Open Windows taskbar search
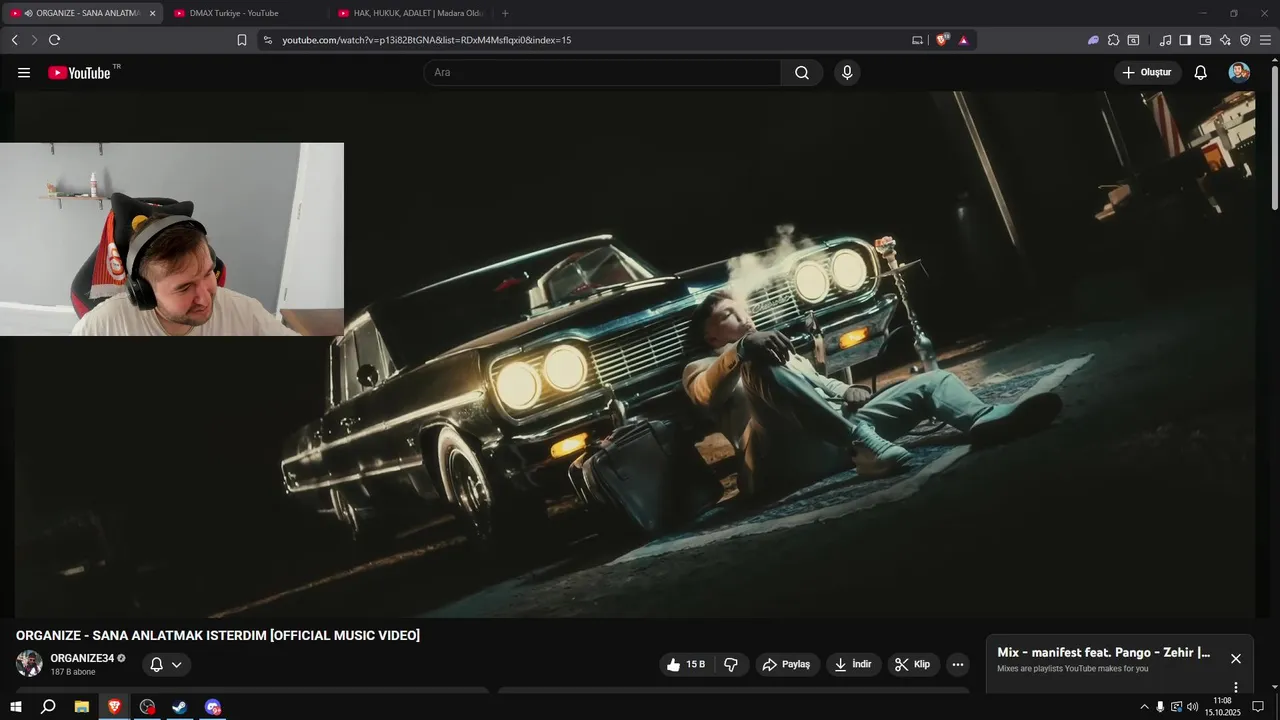 [x=48, y=707]
